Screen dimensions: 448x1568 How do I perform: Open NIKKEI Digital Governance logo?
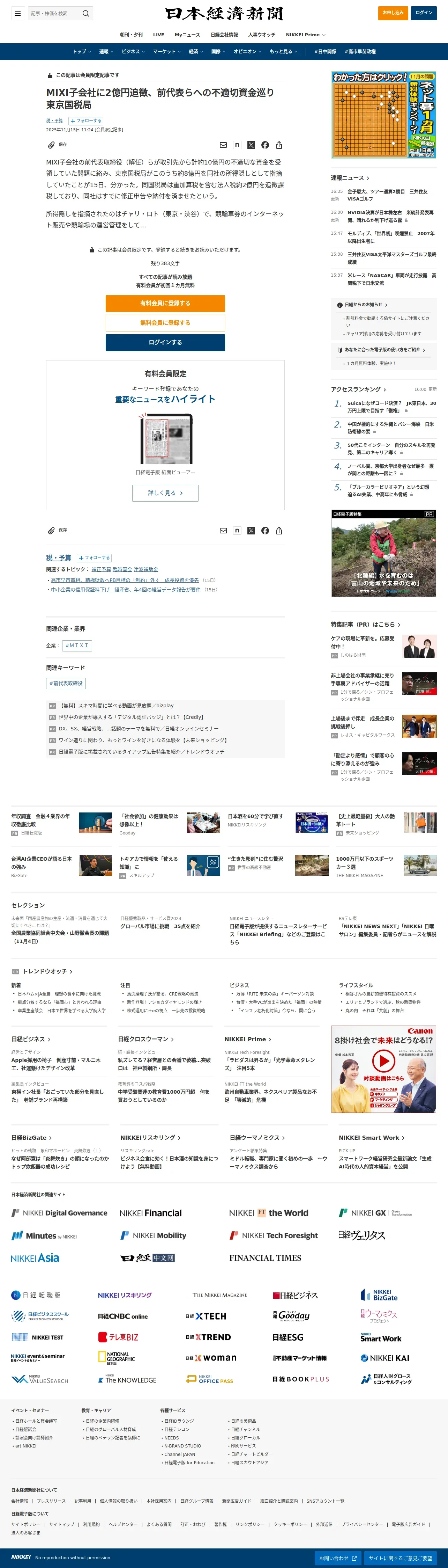coord(59,1213)
